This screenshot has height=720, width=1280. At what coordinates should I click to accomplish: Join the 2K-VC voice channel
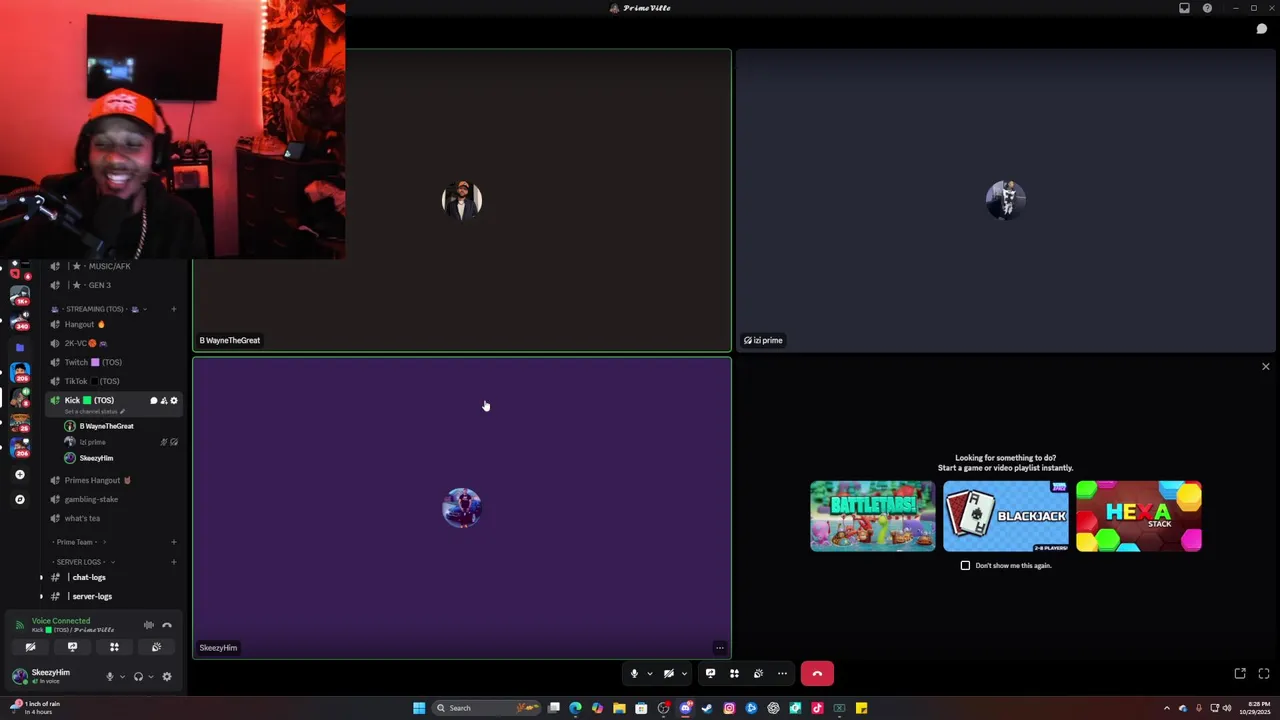pos(114,343)
